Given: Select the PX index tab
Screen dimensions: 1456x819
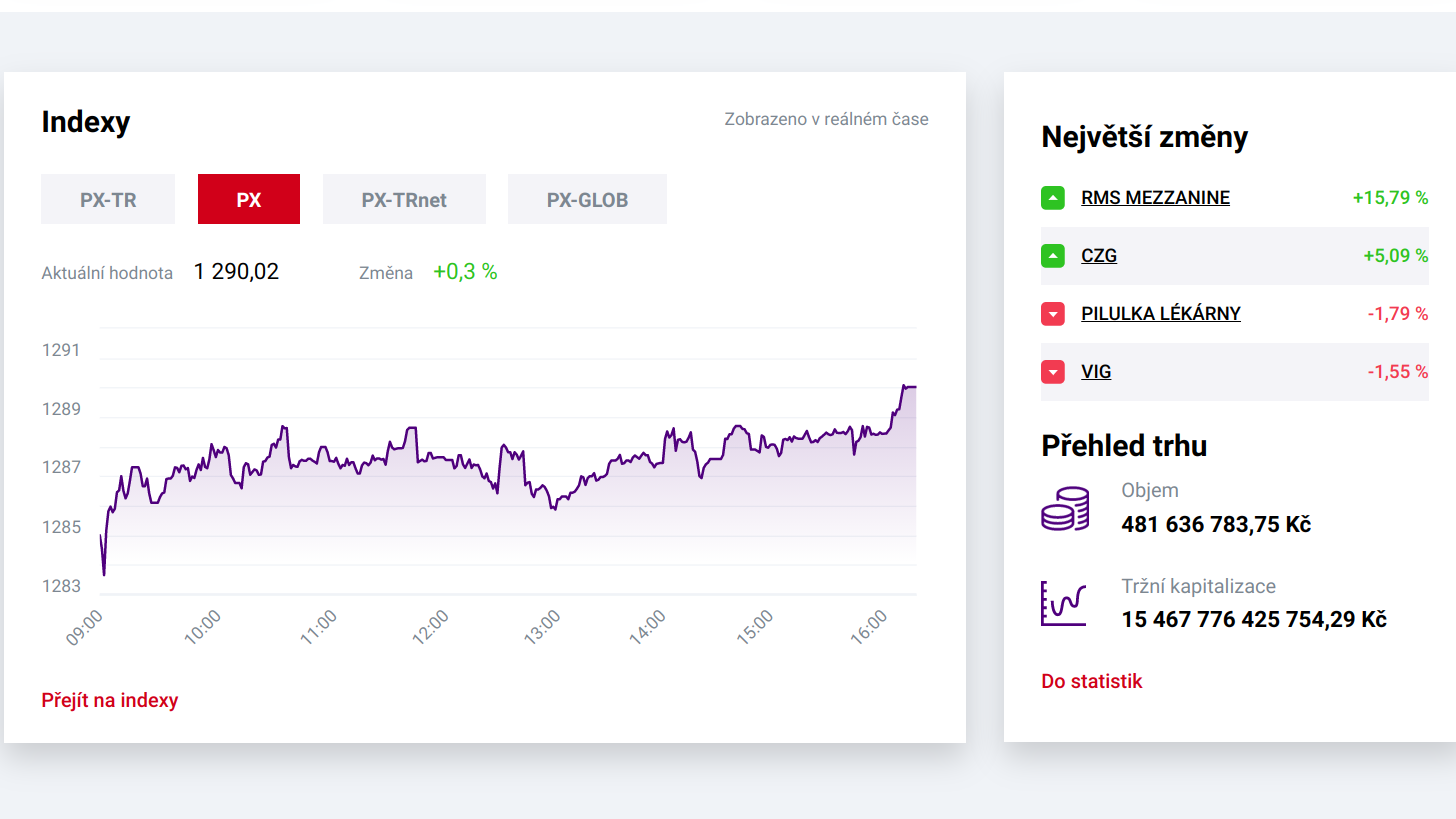Looking at the screenshot, I should click(x=249, y=199).
